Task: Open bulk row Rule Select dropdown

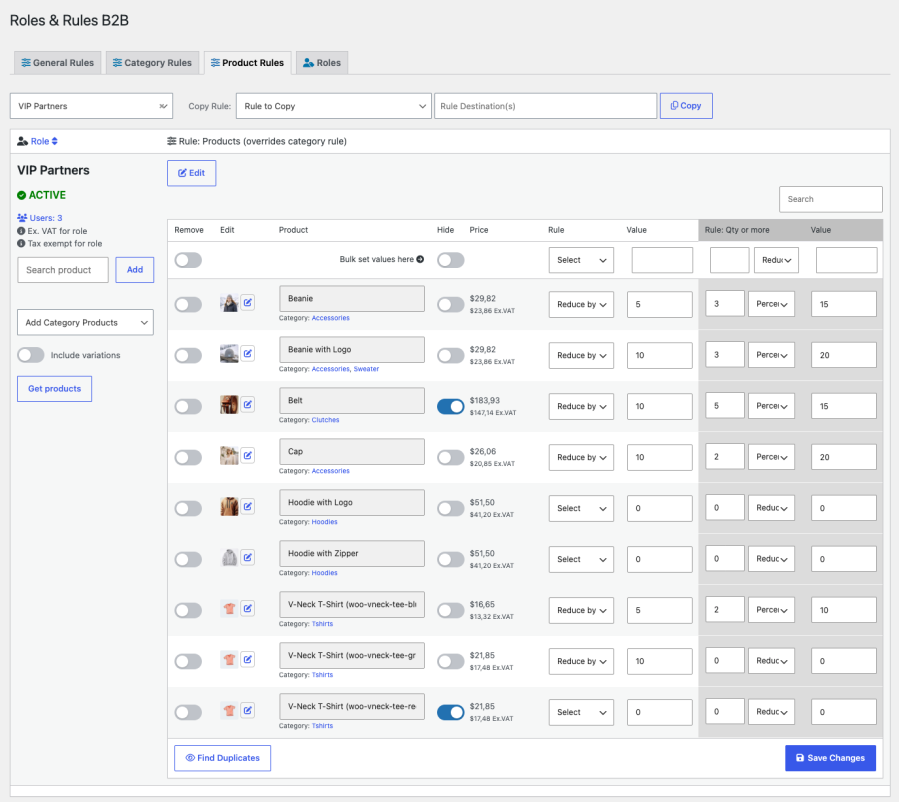Action: click(581, 260)
